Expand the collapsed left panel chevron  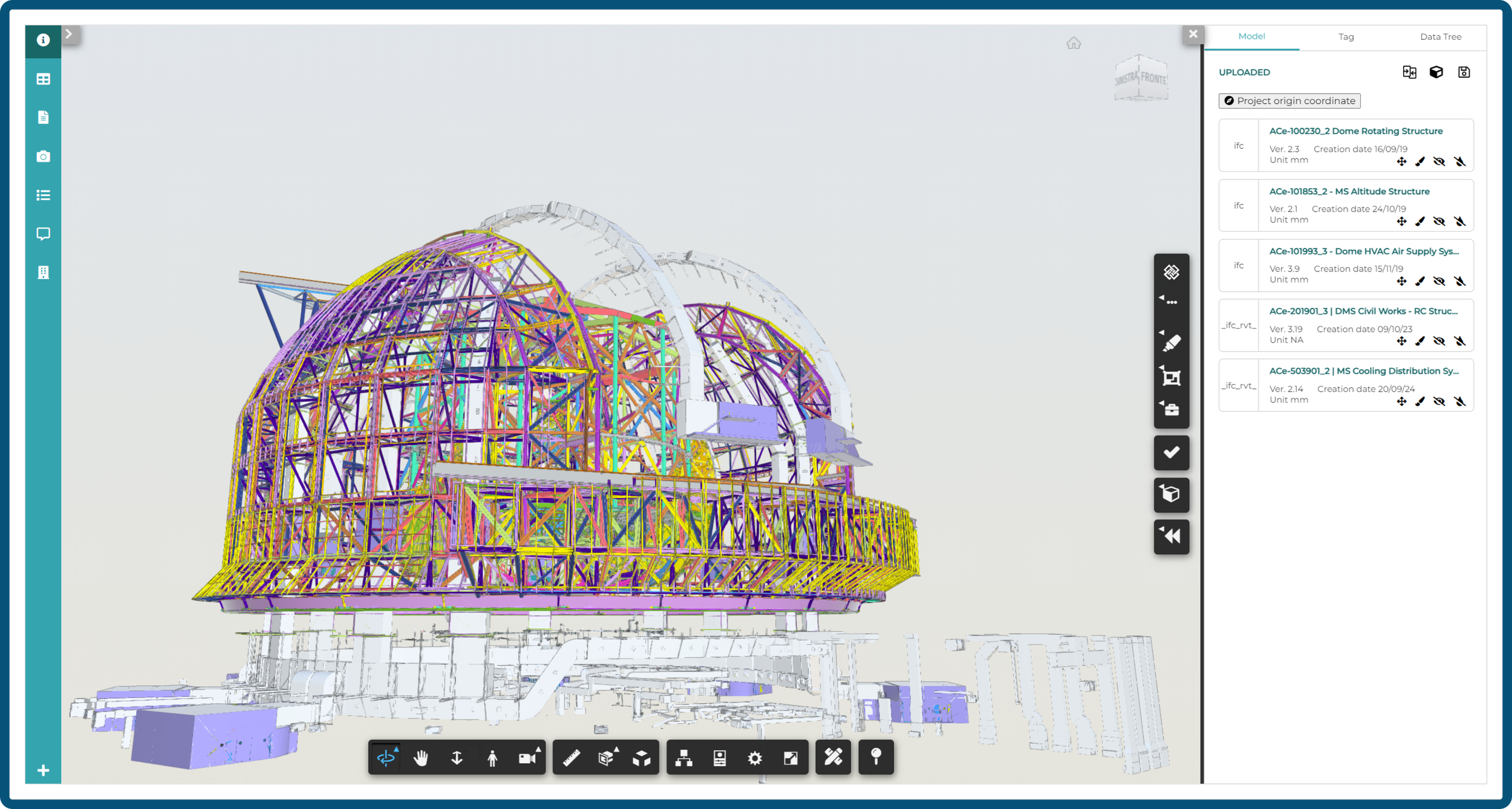coord(69,34)
